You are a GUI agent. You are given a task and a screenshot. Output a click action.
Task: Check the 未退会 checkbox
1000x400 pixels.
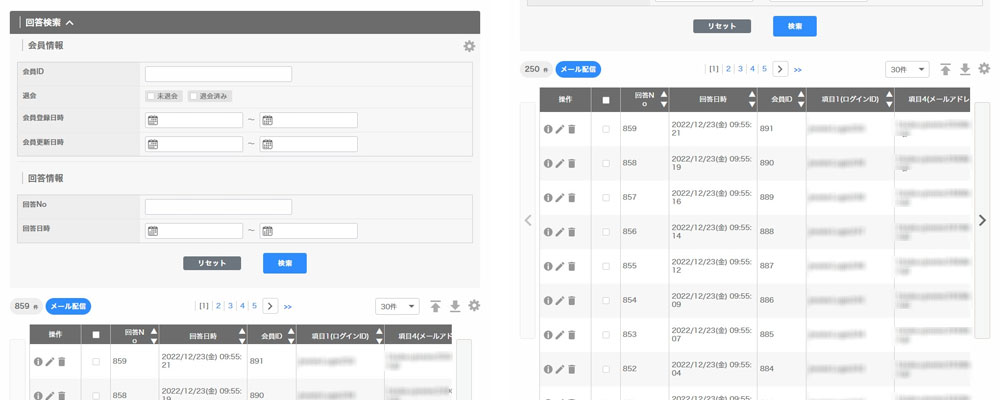[x=151, y=96]
